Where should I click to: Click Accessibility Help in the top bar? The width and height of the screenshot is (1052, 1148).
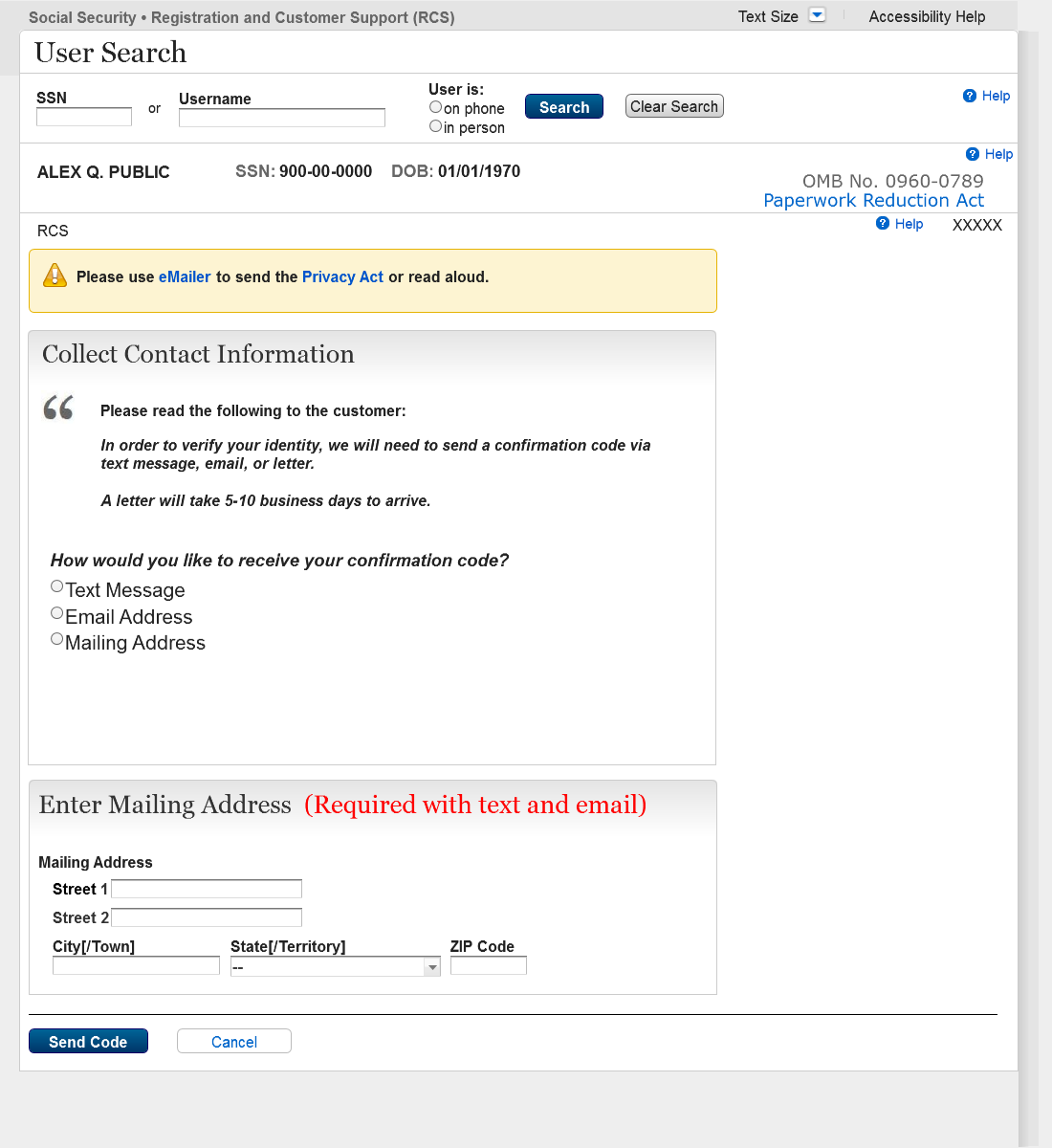(927, 16)
